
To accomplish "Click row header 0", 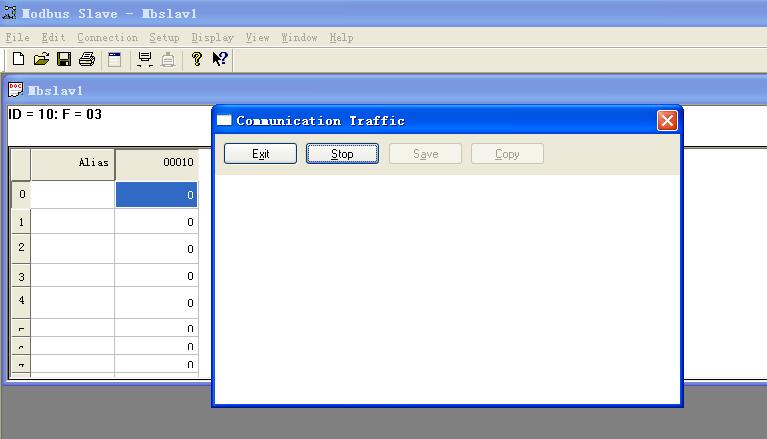I will [21, 194].
